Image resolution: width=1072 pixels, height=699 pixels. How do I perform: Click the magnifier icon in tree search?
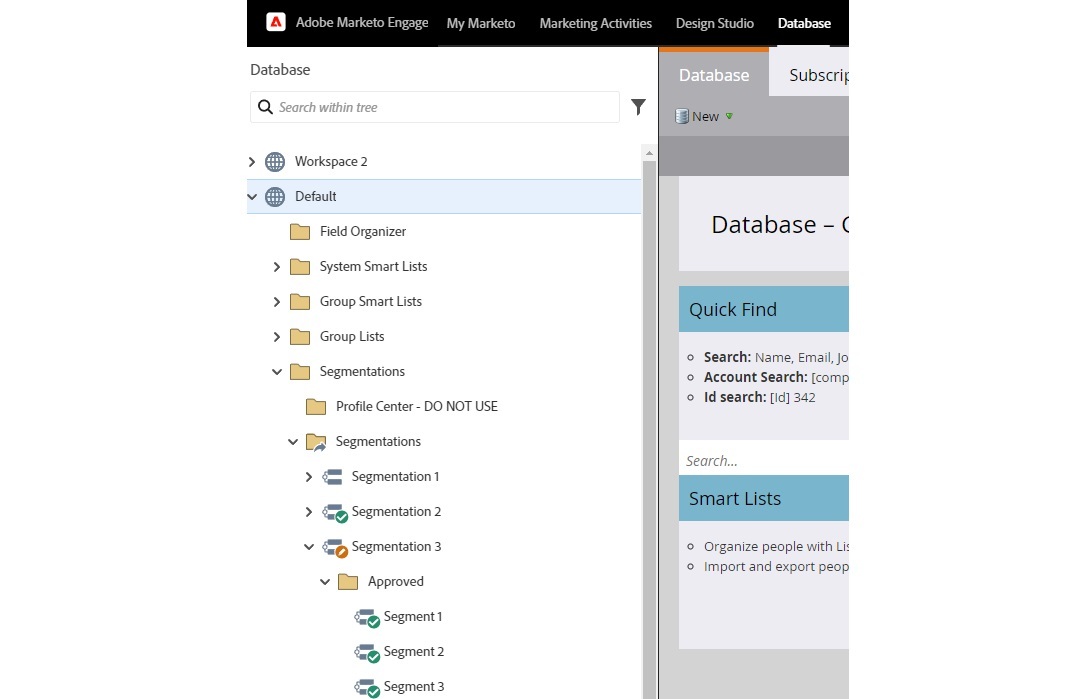pyautogui.click(x=265, y=107)
